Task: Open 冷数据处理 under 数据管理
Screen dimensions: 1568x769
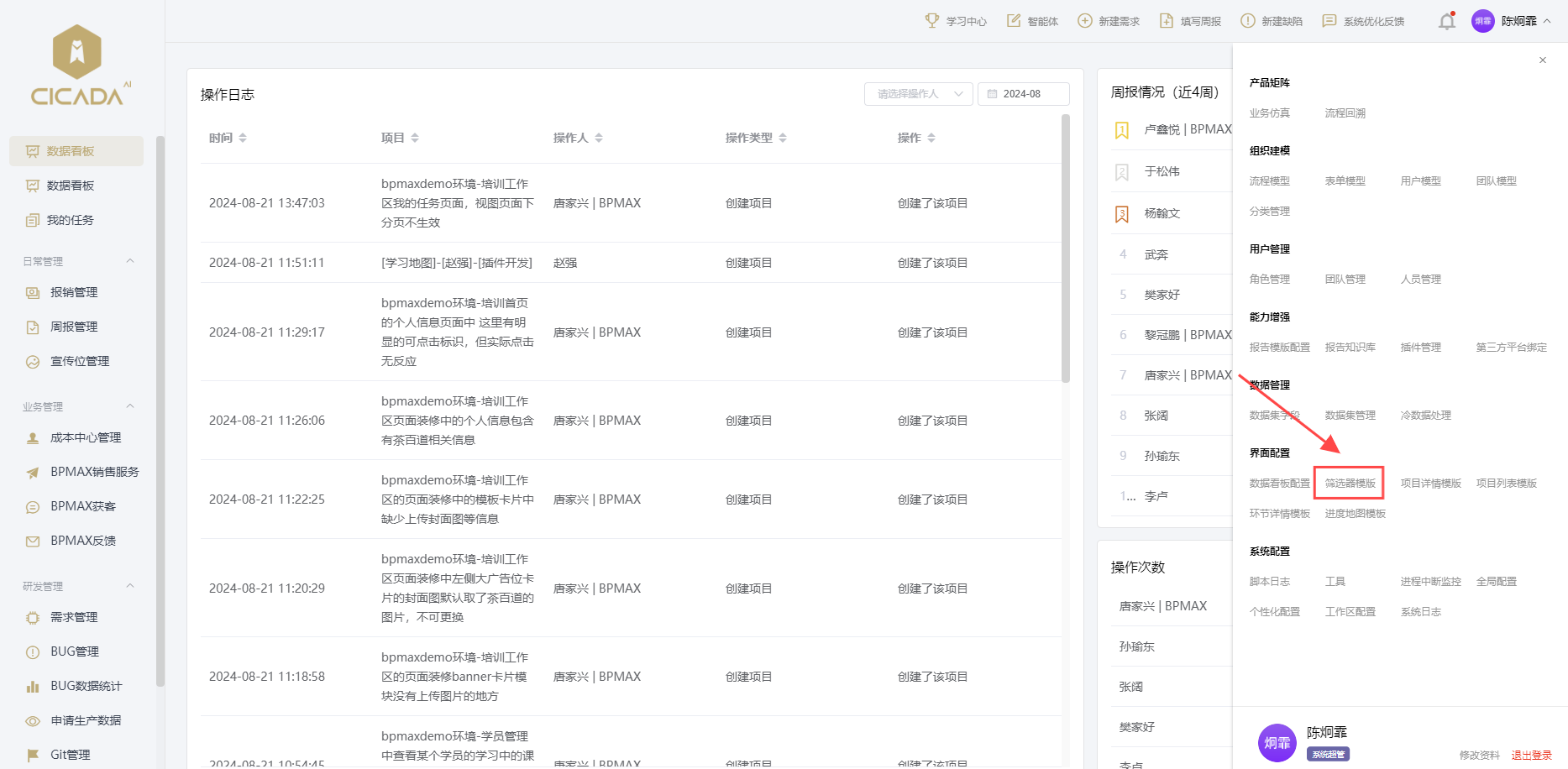Action: tap(1425, 416)
